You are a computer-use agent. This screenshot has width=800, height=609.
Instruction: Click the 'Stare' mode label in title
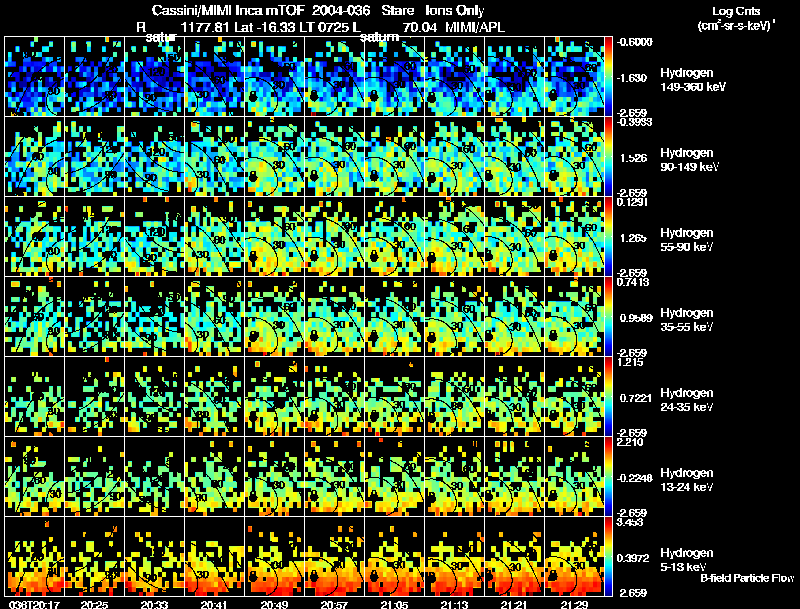pyautogui.click(x=397, y=10)
